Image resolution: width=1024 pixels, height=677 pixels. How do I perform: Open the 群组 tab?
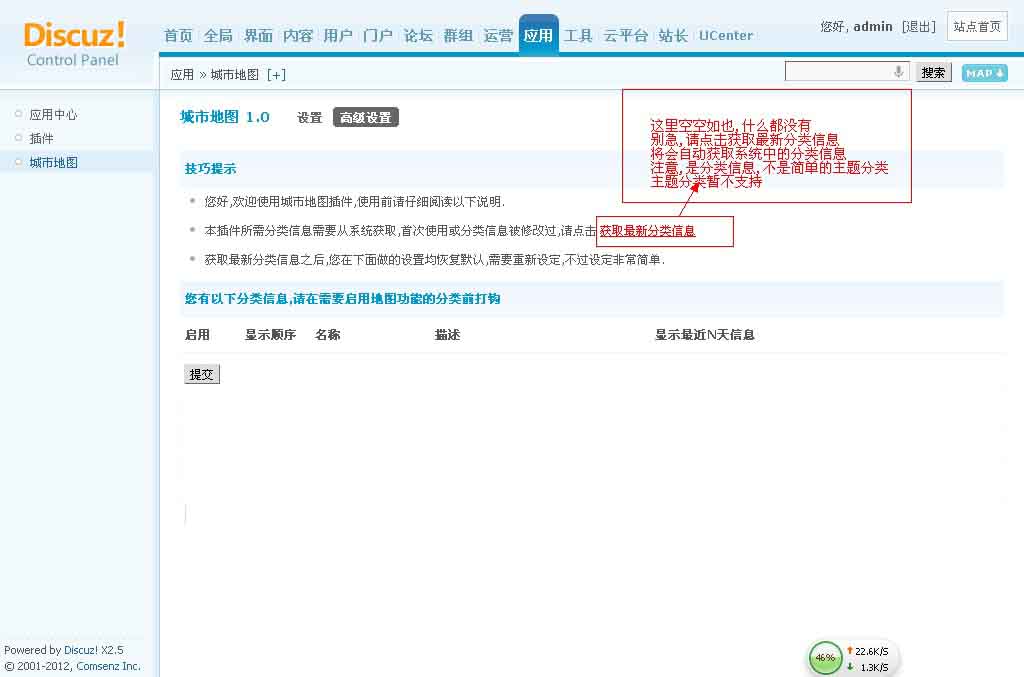(x=458, y=35)
